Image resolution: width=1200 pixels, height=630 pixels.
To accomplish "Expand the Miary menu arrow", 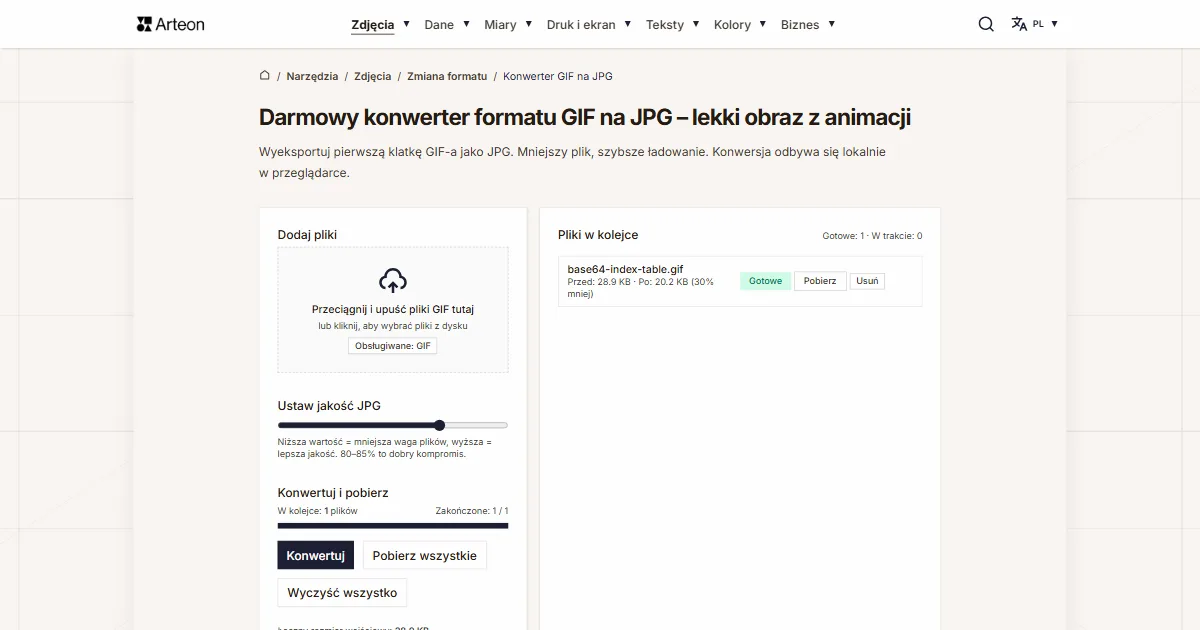I will pyautogui.click(x=528, y=23).
